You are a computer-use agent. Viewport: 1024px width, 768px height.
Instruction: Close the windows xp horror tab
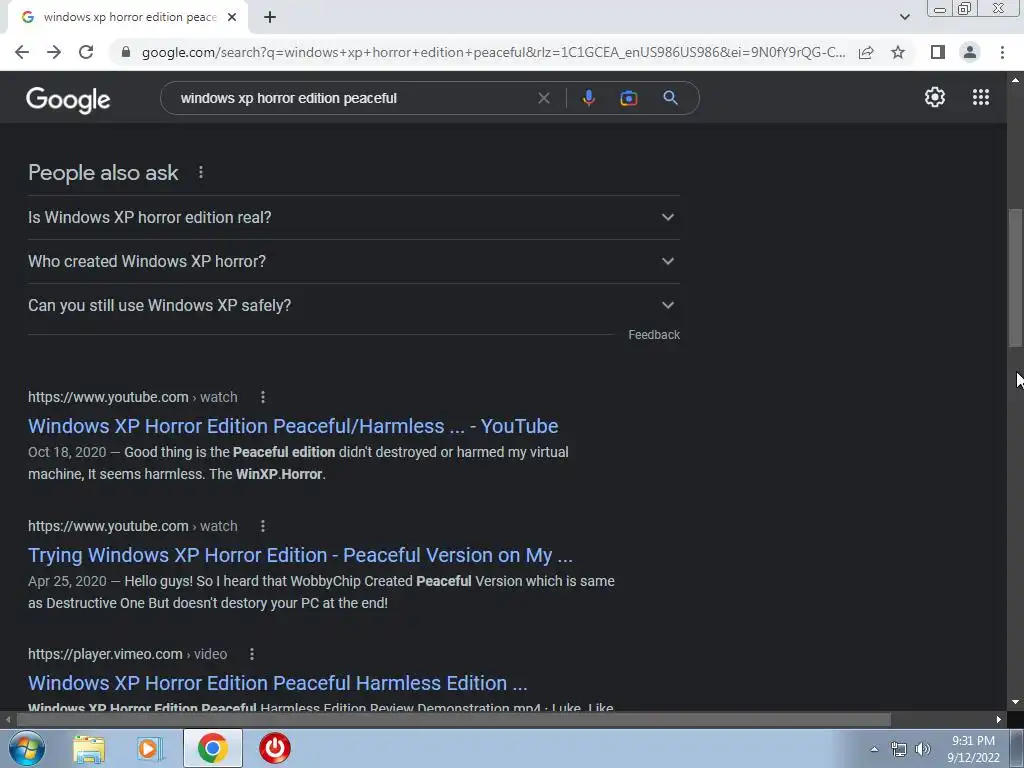click(232, 18)
